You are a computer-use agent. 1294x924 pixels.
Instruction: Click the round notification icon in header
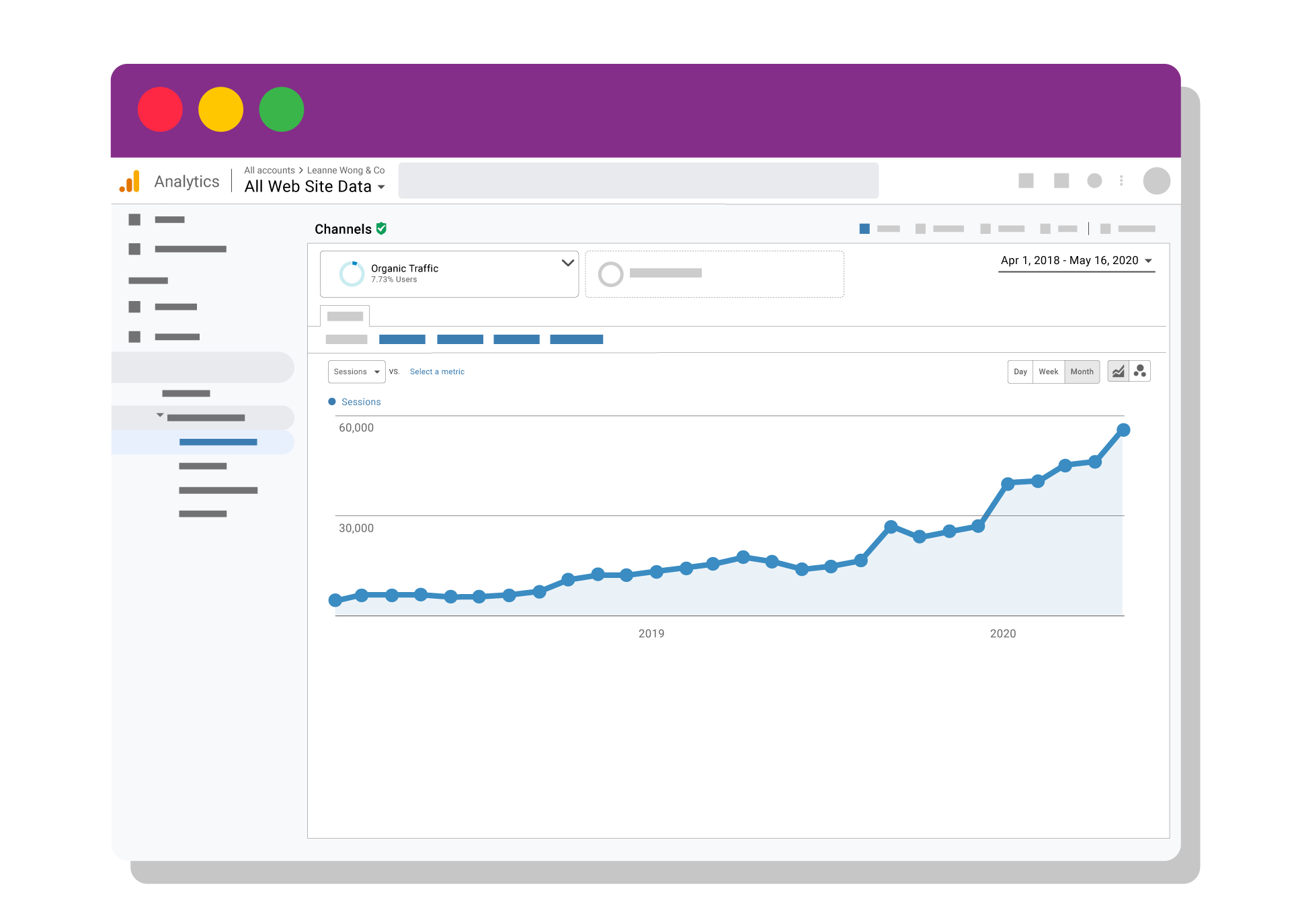1094,181
